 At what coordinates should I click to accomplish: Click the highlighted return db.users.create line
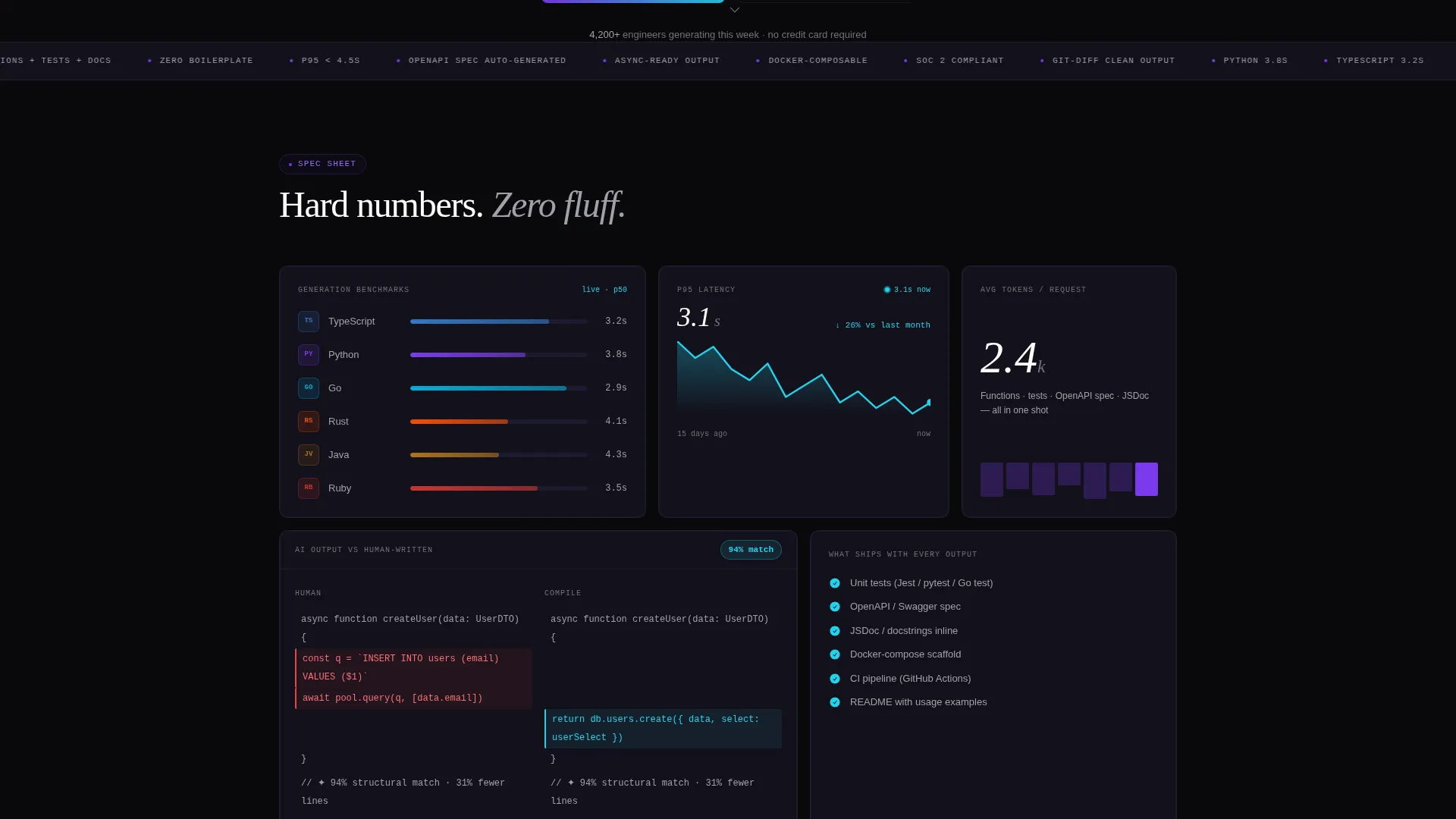663,729
